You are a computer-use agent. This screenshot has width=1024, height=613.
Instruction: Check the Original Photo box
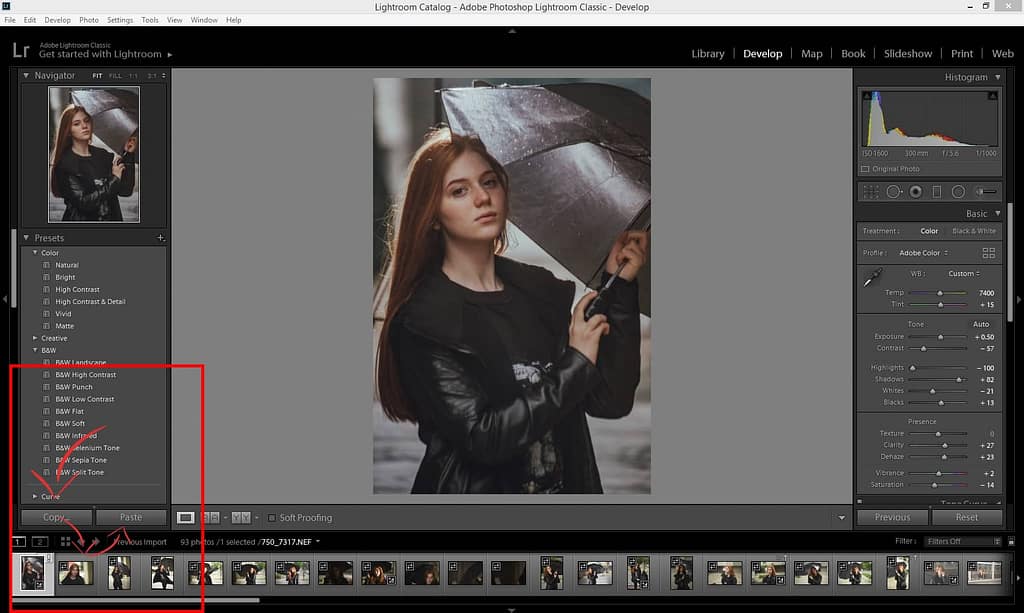(x=865, y=169)
